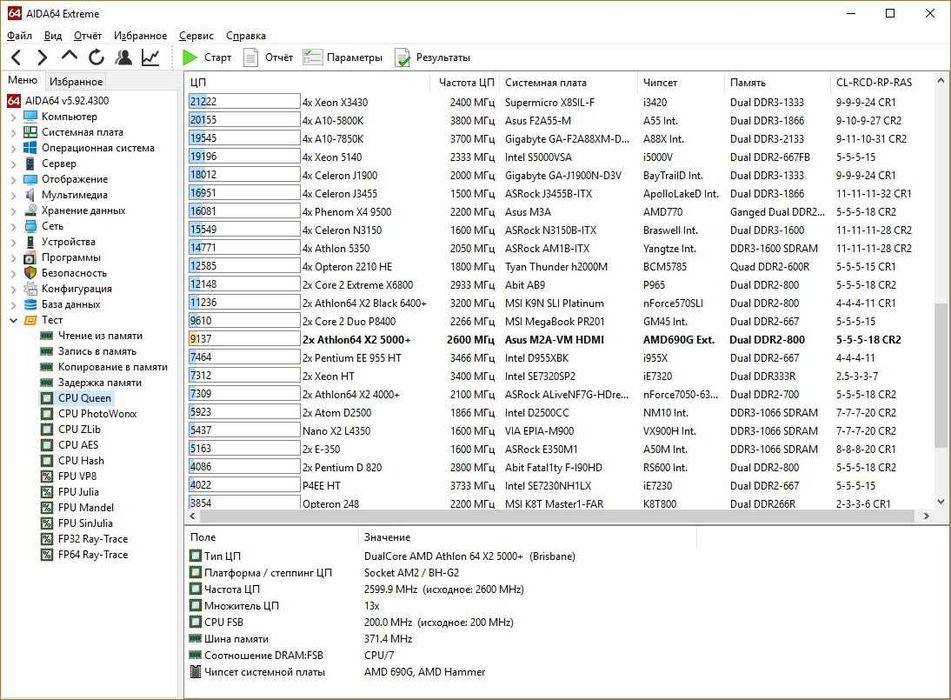Open the Файл menu
The height and width of the screenshot is (700, 951).
(x=19, y=36)
